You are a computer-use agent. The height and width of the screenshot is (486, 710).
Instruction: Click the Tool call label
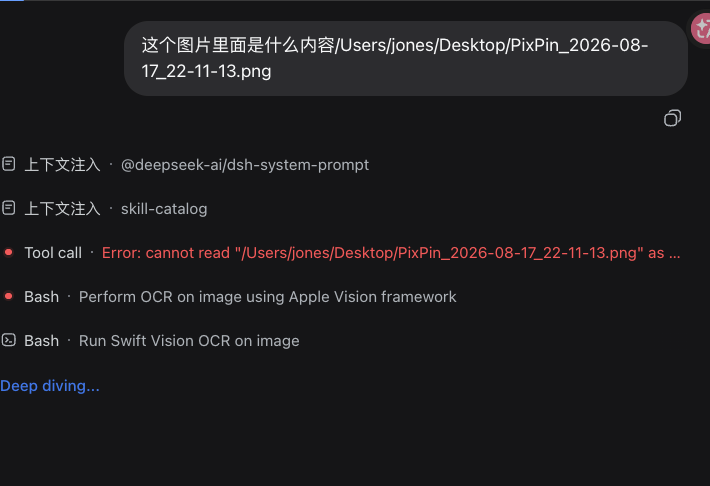coord(53,253)
